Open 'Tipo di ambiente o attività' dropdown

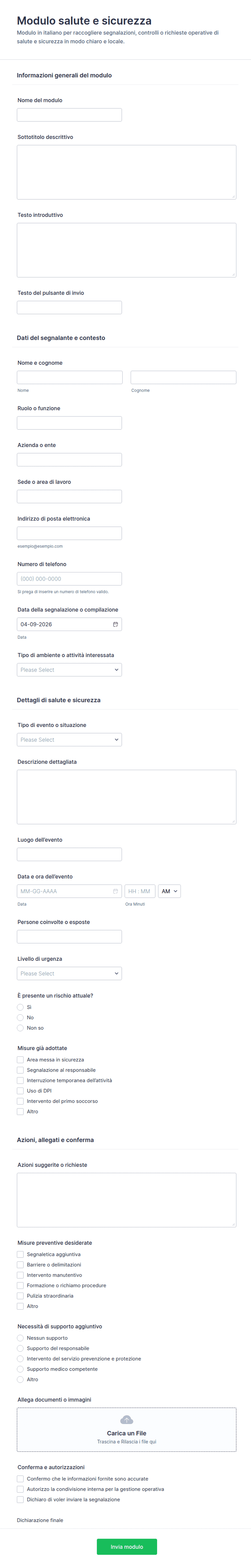(69, 669)
